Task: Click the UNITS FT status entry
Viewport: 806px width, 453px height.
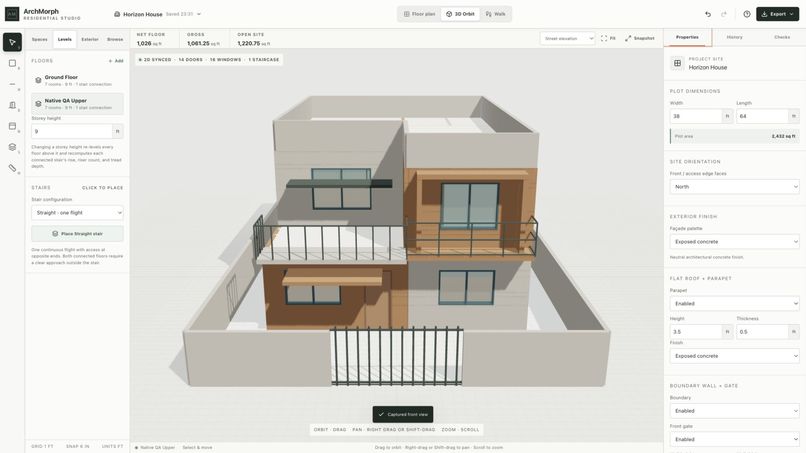Action: (x=112, y=446)
